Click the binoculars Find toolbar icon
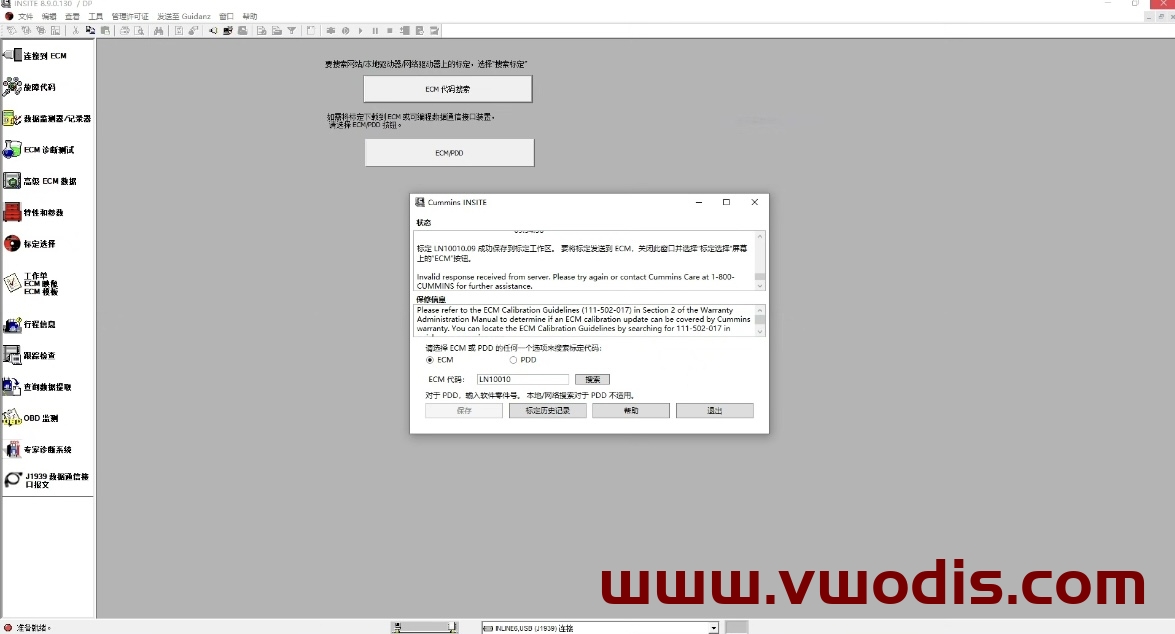Viewport: 1175px width, 634px height. click(x=158, y=31)
